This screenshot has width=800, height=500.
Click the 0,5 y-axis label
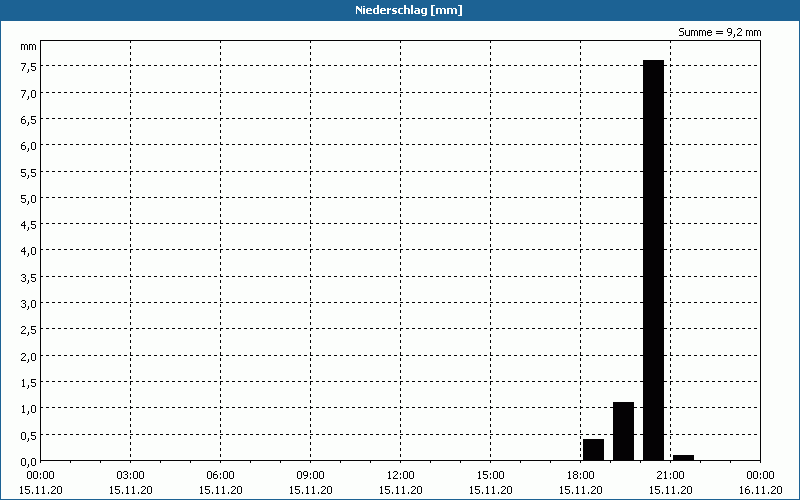click(29, 436)
